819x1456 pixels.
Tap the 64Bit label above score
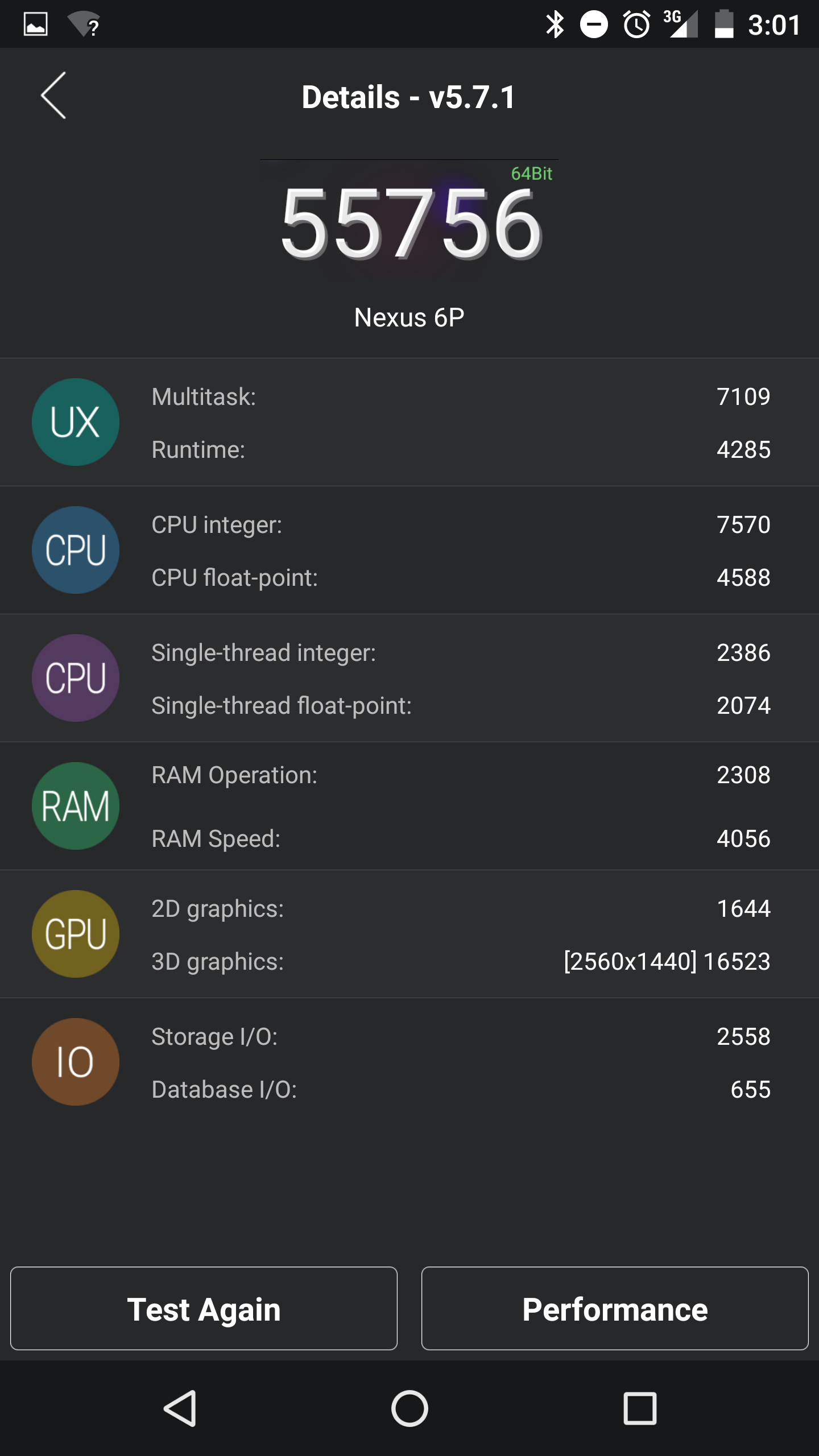531,173
